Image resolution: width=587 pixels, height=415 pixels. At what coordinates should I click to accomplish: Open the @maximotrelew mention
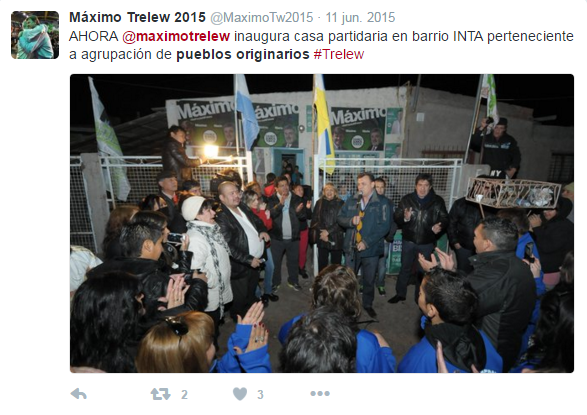(176, 36)
